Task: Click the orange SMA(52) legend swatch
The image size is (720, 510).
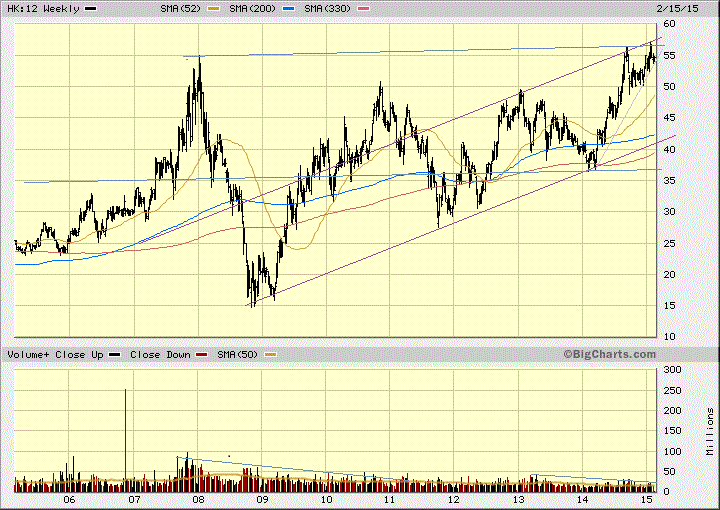Action: 214,9
